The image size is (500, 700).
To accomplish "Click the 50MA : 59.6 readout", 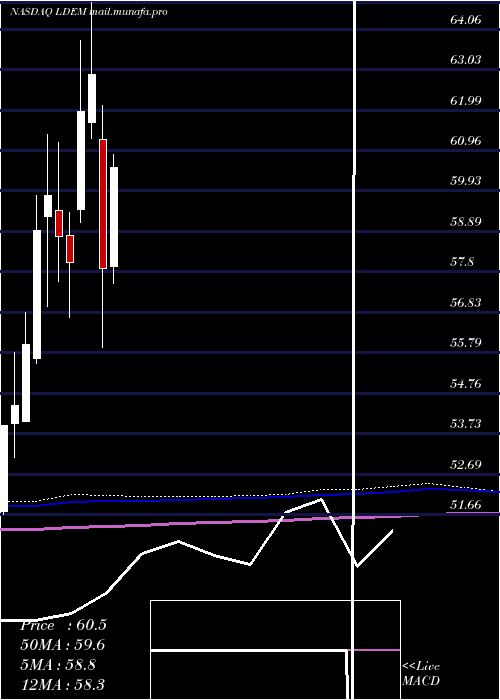I will 63,645.
